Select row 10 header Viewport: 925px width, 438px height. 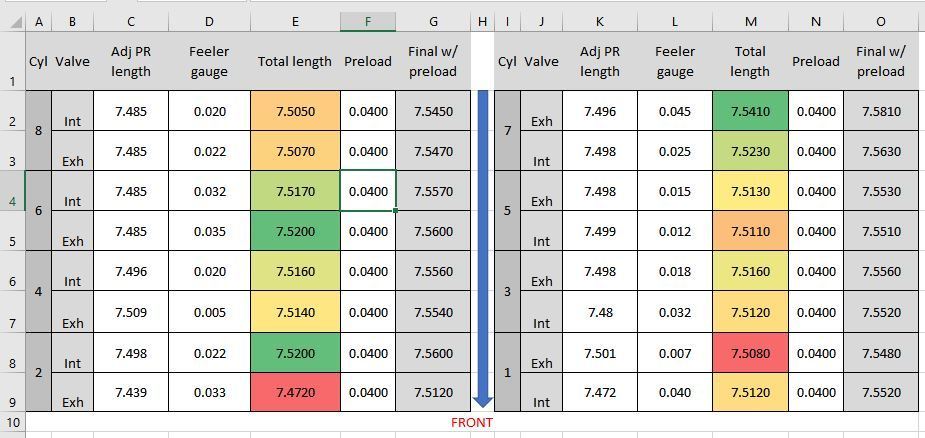pos(12,423)
